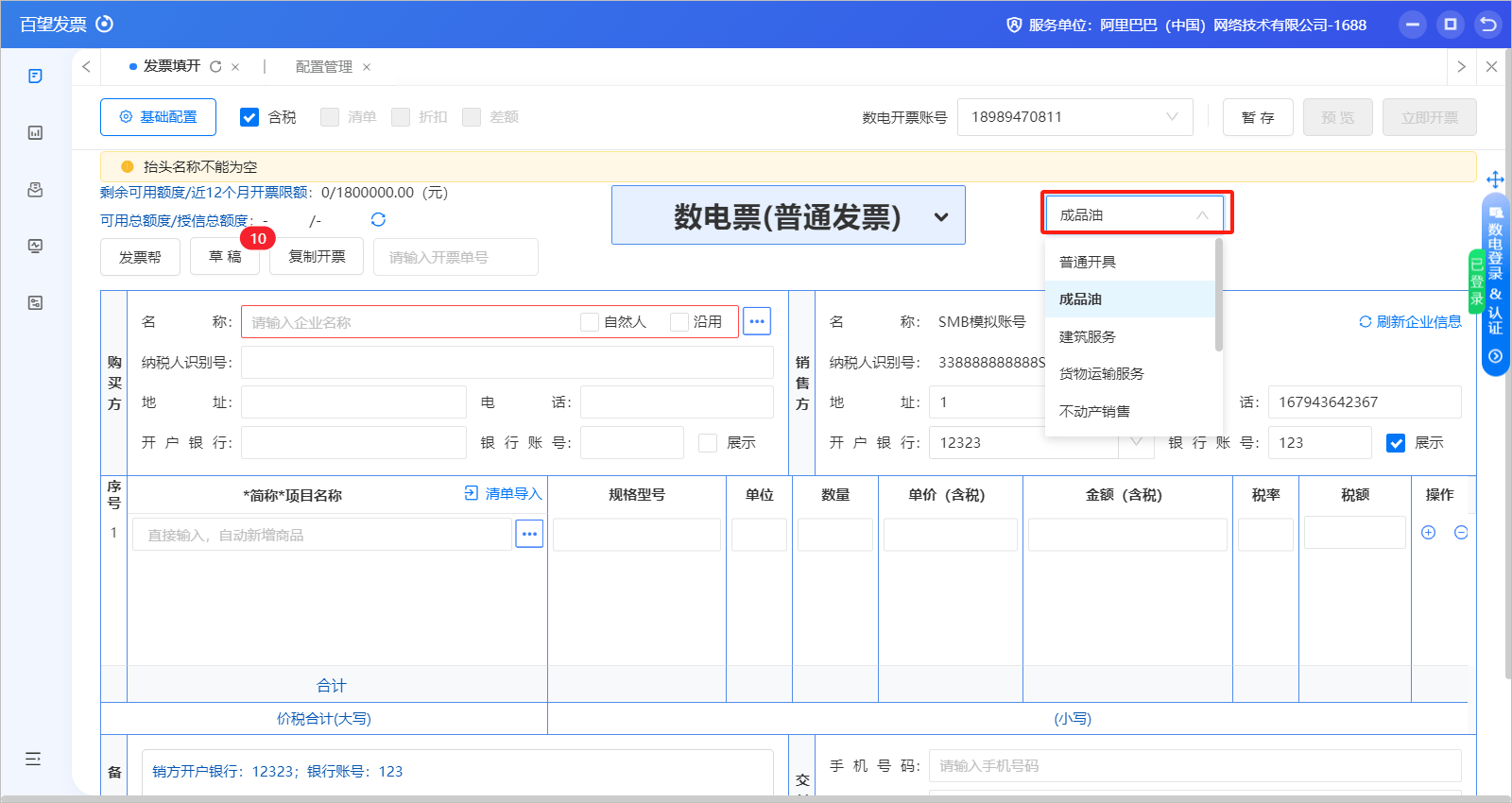Navigate tabs left with the back chevron

86,66
